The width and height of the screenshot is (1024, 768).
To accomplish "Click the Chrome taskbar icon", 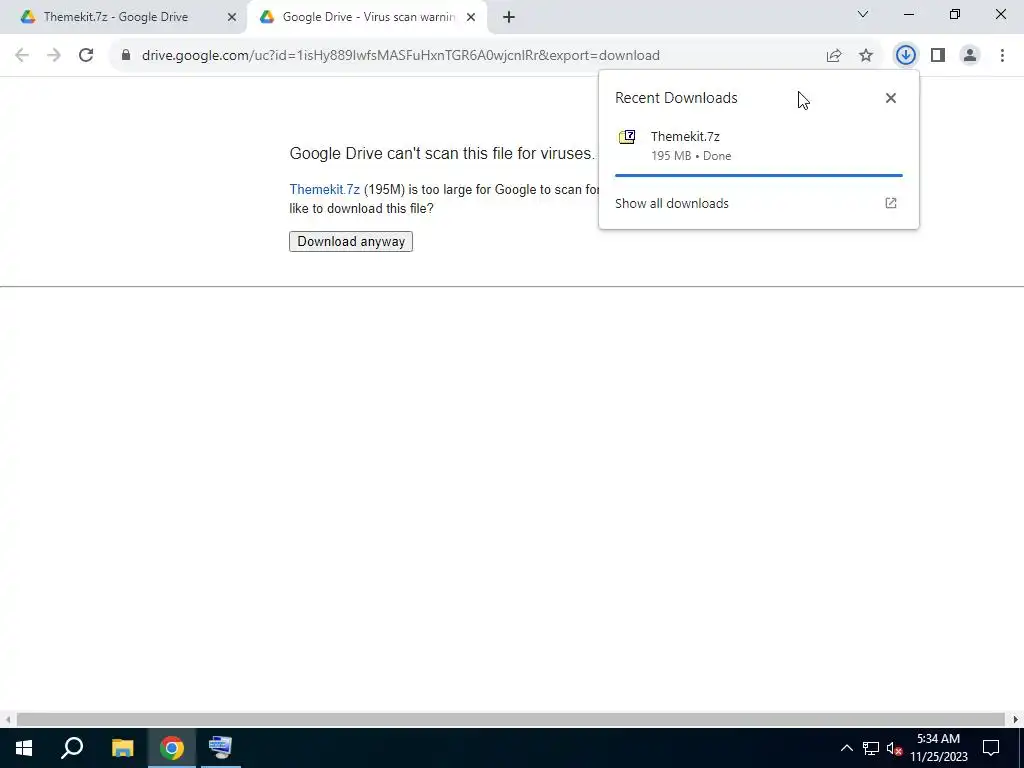I will [x=172, y=748].
